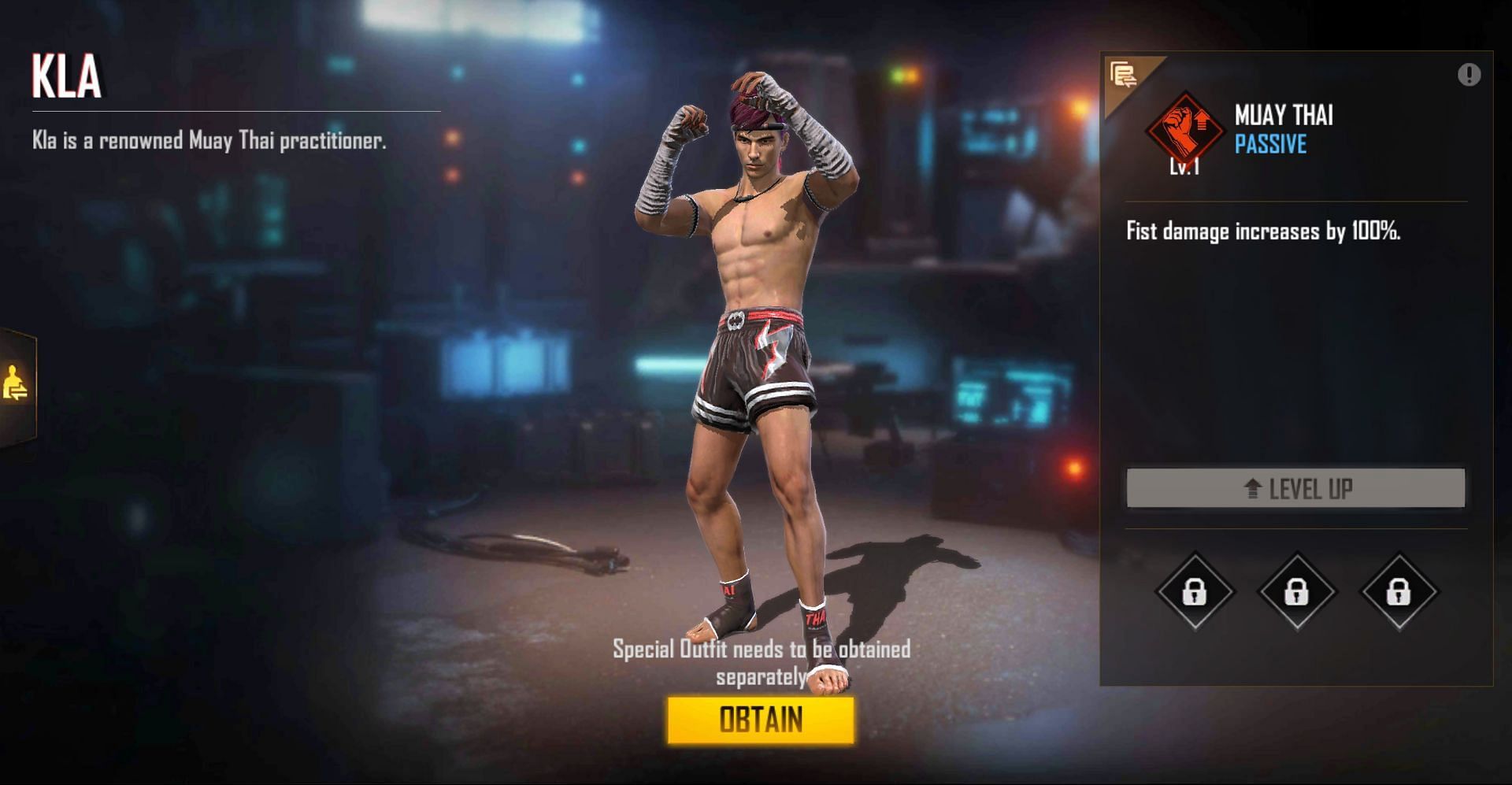This screenshot has height=785, width=1512.
Task: Click the fist damage increases description
Action: (1263, 231)
